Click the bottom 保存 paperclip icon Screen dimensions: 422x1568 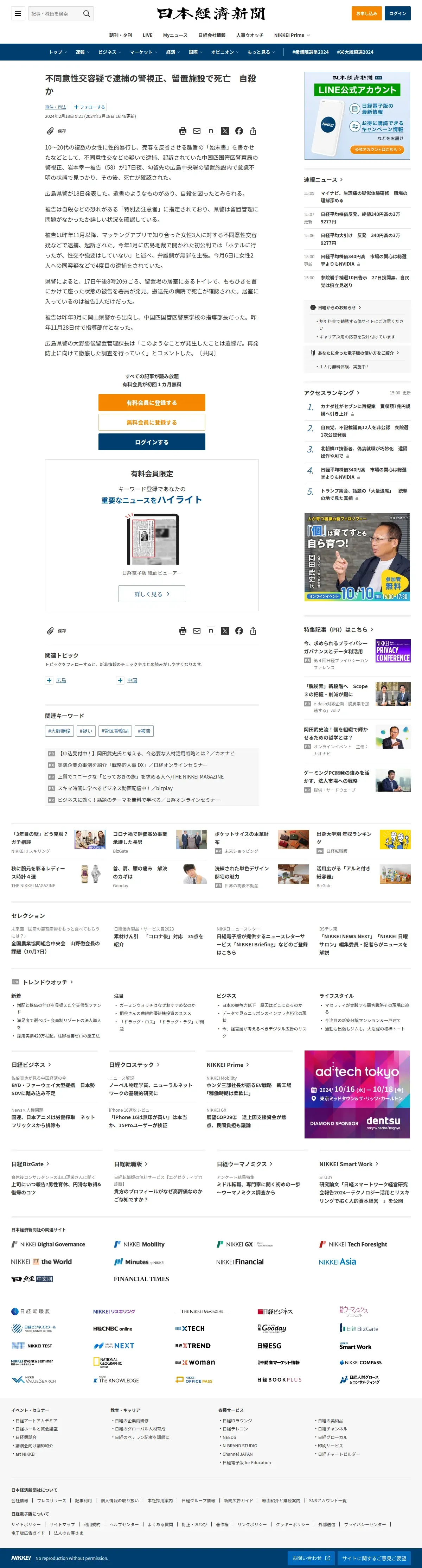pyautogui.click(x=51, y=630)
